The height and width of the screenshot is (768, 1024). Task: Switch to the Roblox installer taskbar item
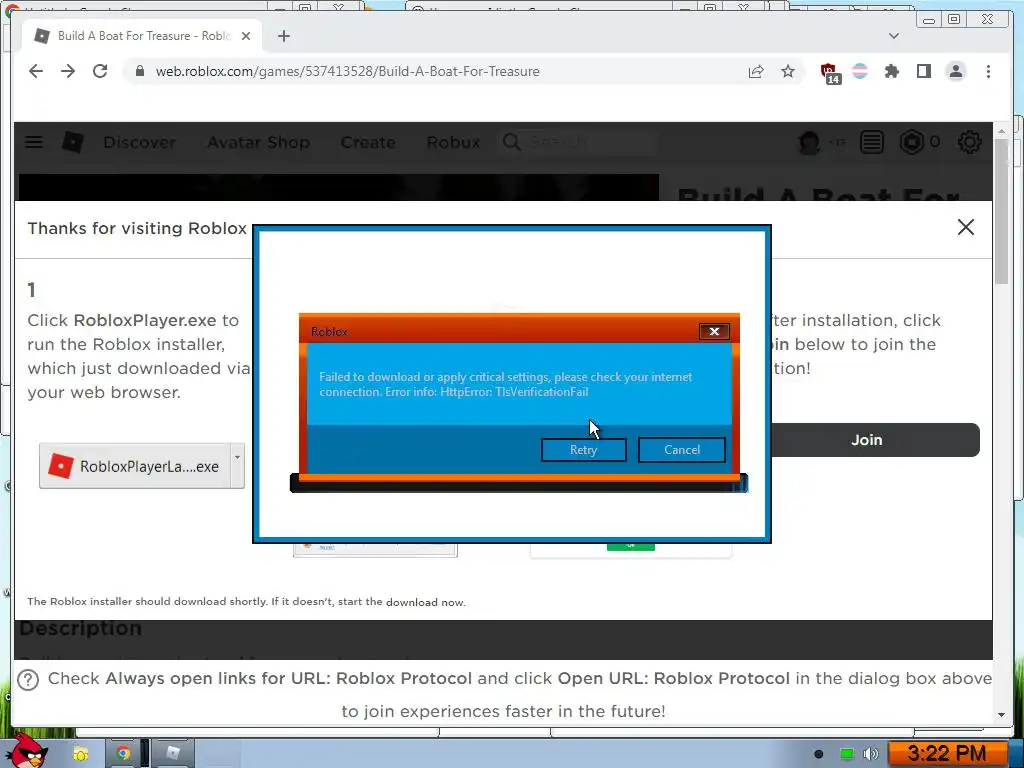(172, 754)
